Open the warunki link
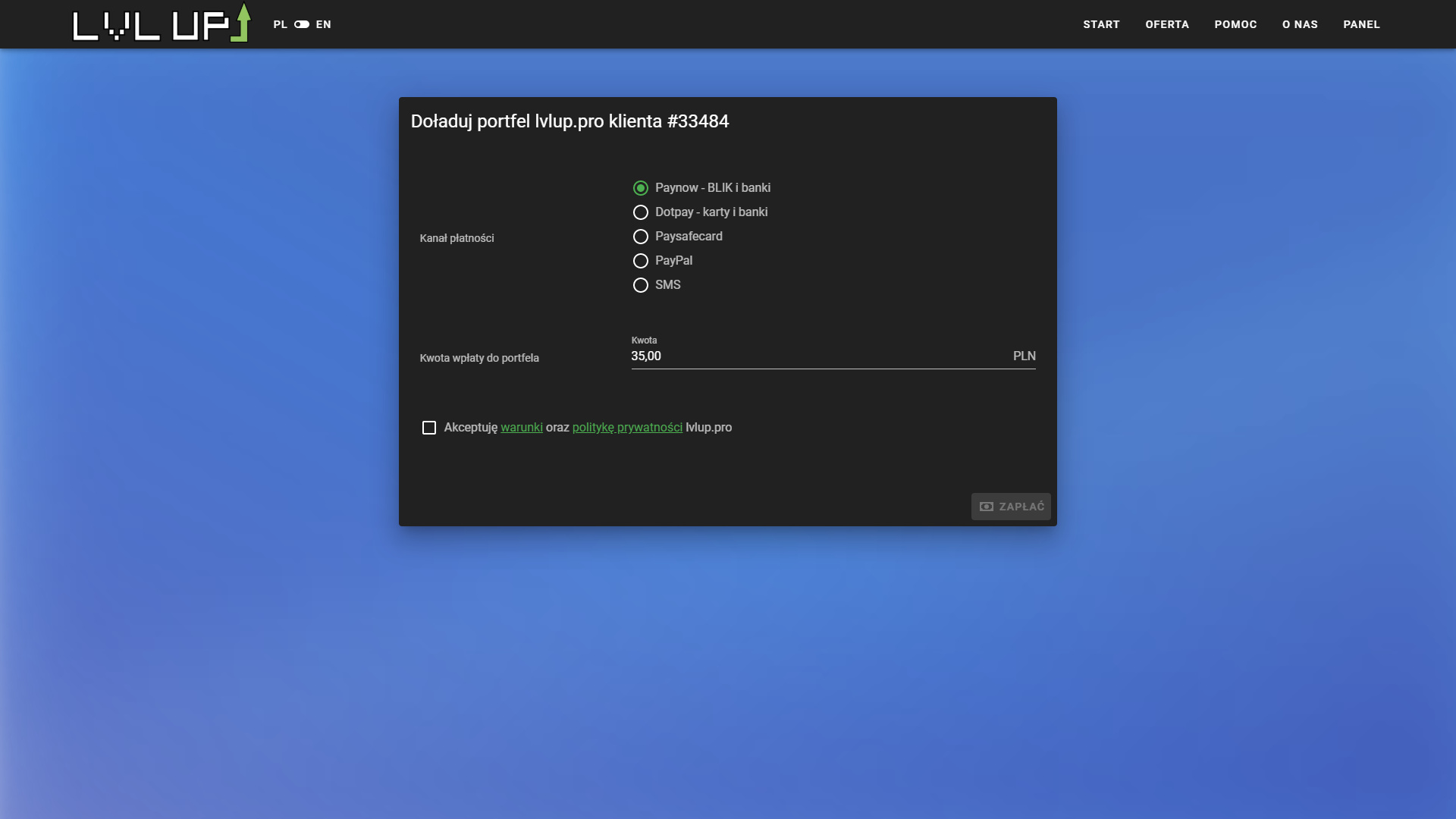The width and height of the screenshot is (1456, 819). (522, 428)
